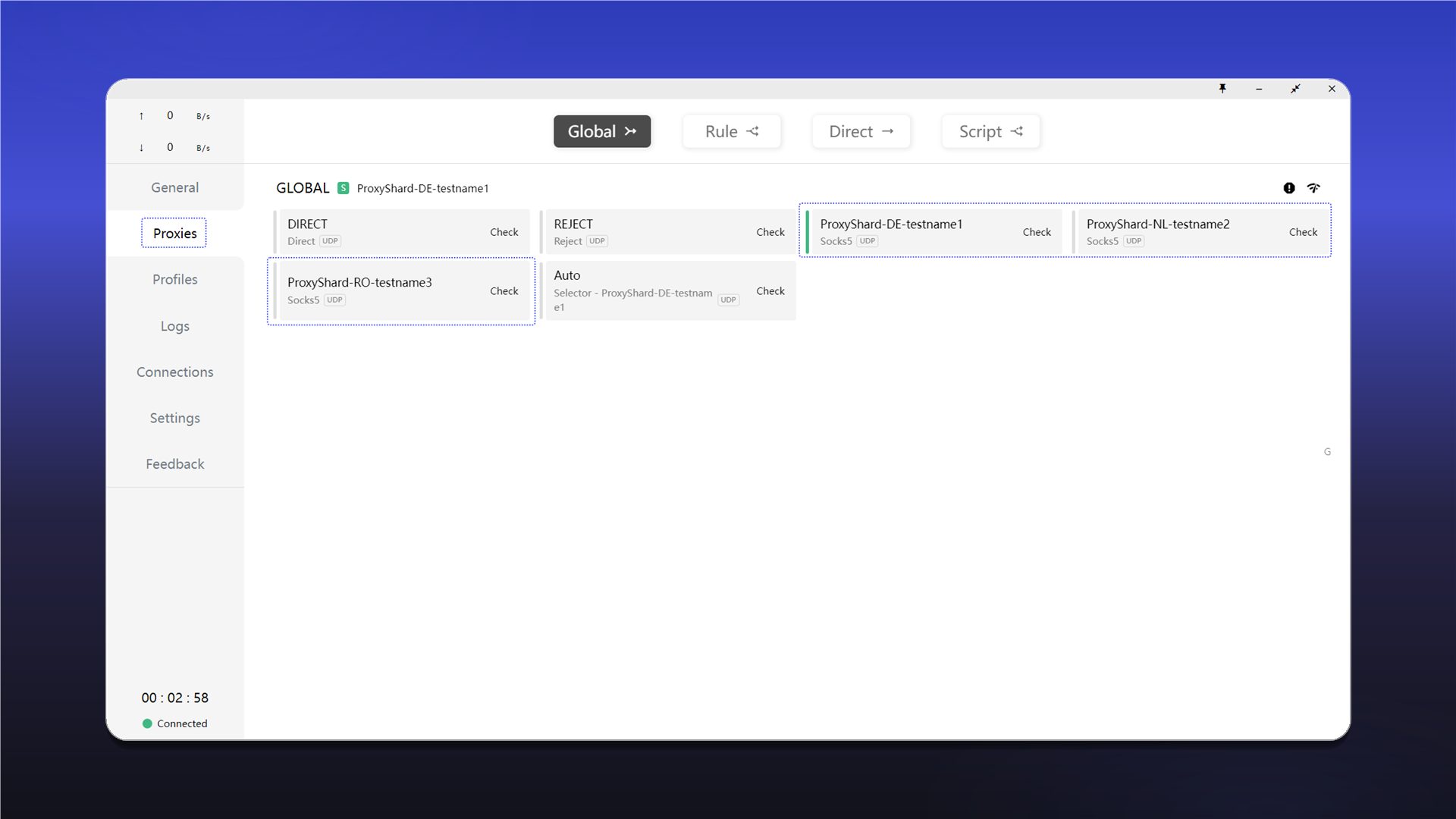
Task: Switch to Direct proxy mode
Action: coord(861,131)
